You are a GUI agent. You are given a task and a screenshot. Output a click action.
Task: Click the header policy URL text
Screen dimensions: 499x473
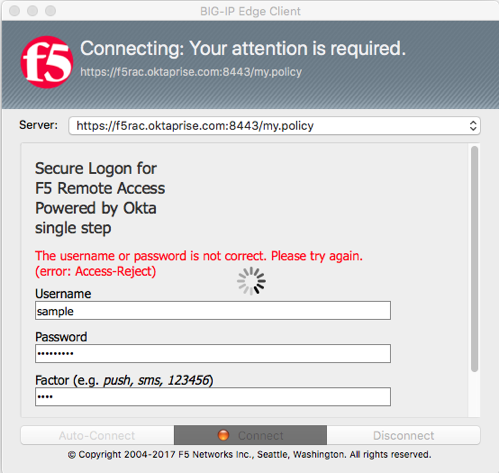(191, 72)
